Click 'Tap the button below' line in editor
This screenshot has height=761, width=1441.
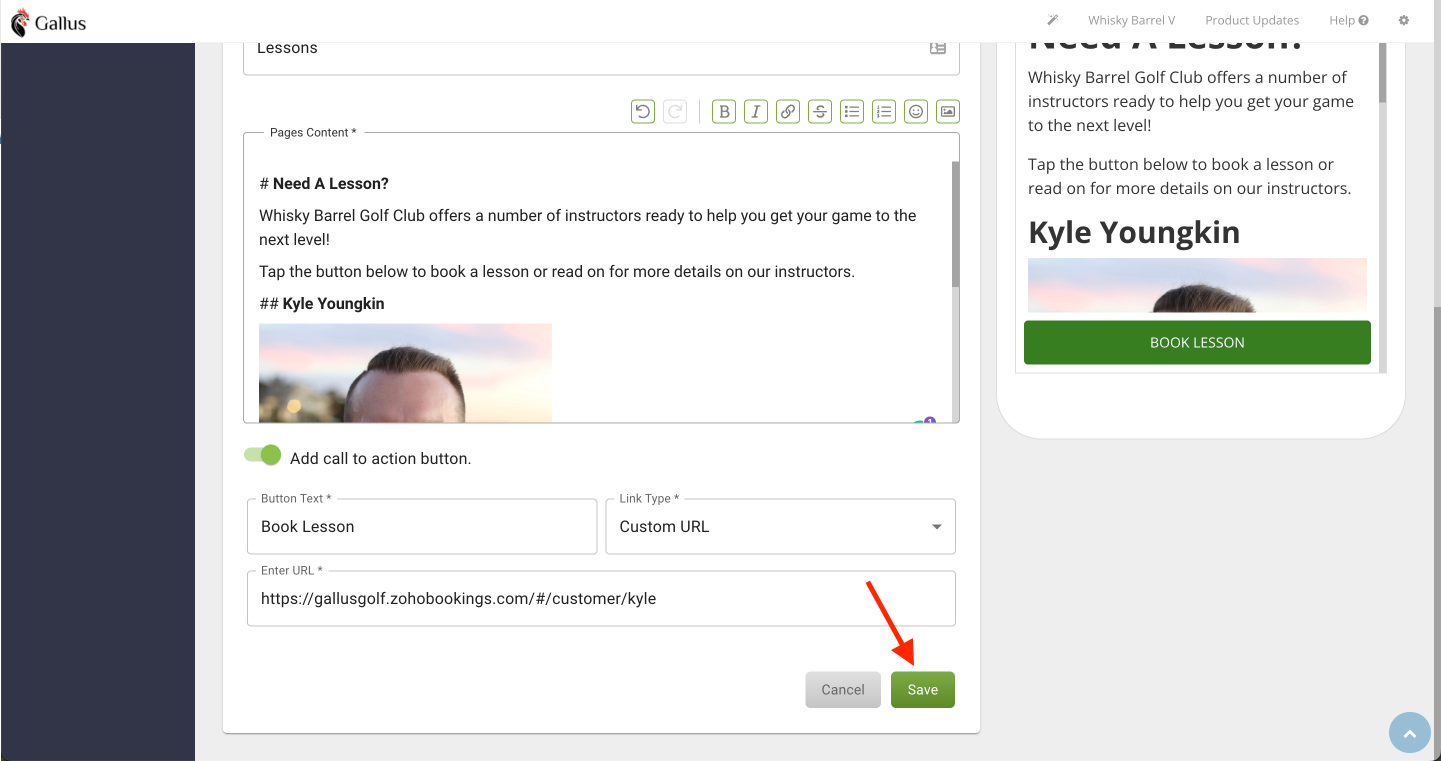(x=557, y=272)
